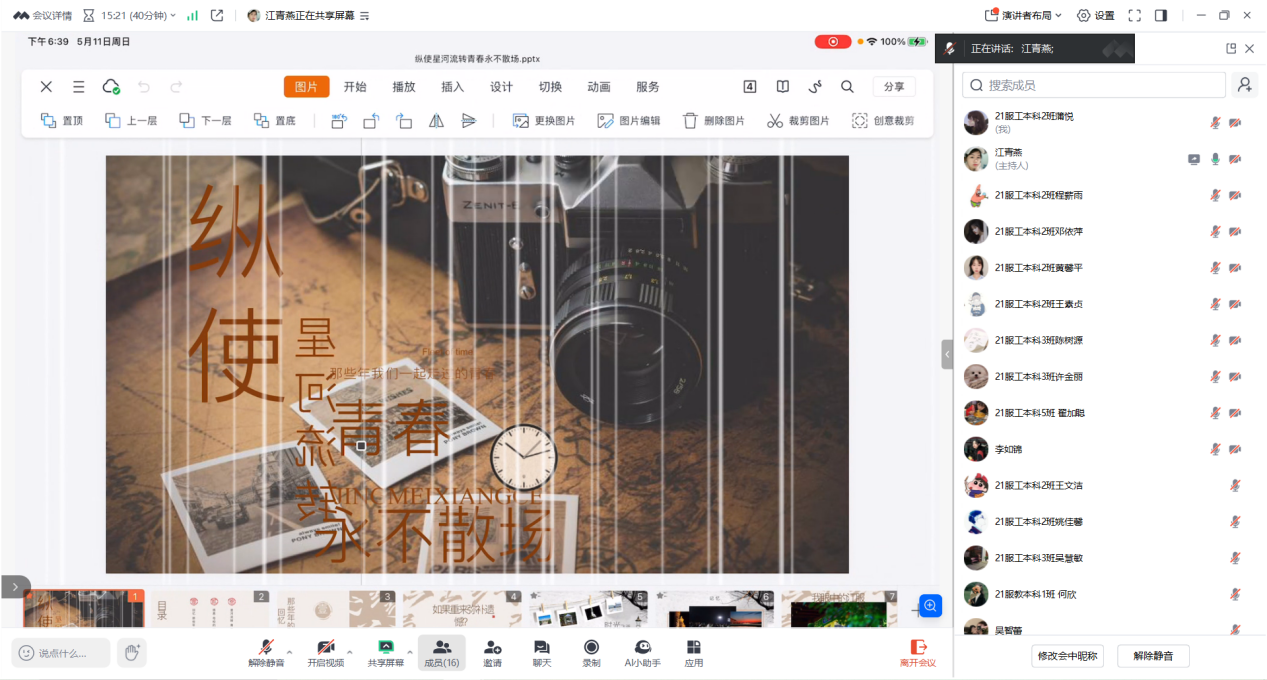Image resolution: width=1267 pixels, height=680 pixels.
Task: Click the 修改会中昵称 button
Action: coord(1069,656)
